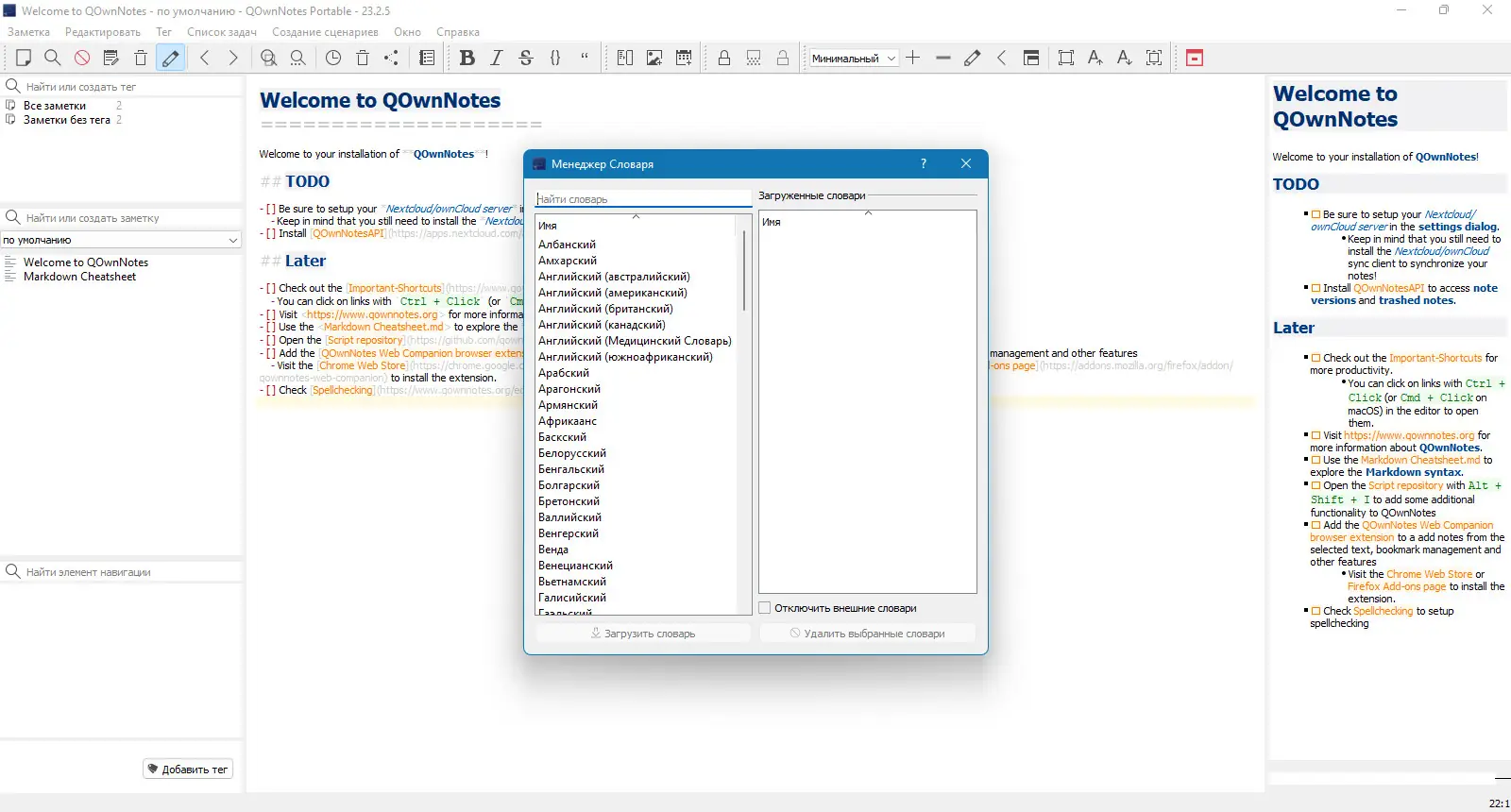1511x812 pixels.
Task: Open the Справка menu
Action: [458, 32]
